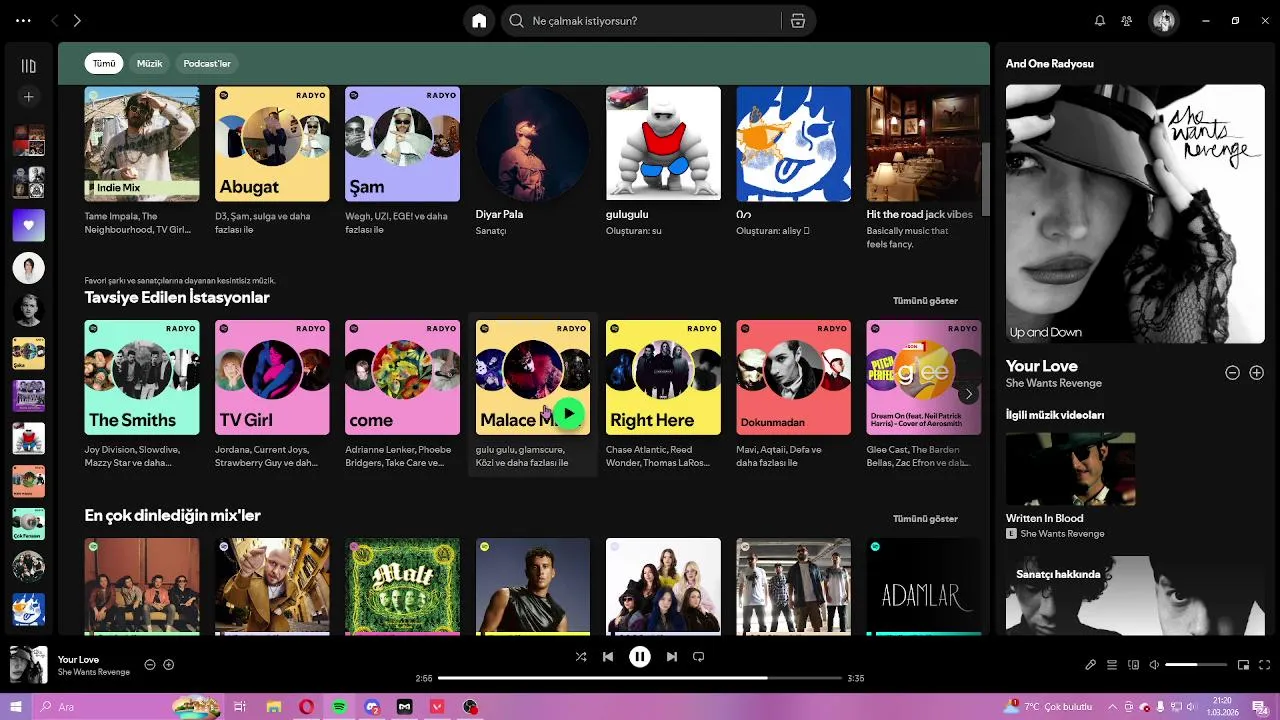The image size is (1280, 720).
Task: Open the Browse icon in search bar
Action: (798, 21)
